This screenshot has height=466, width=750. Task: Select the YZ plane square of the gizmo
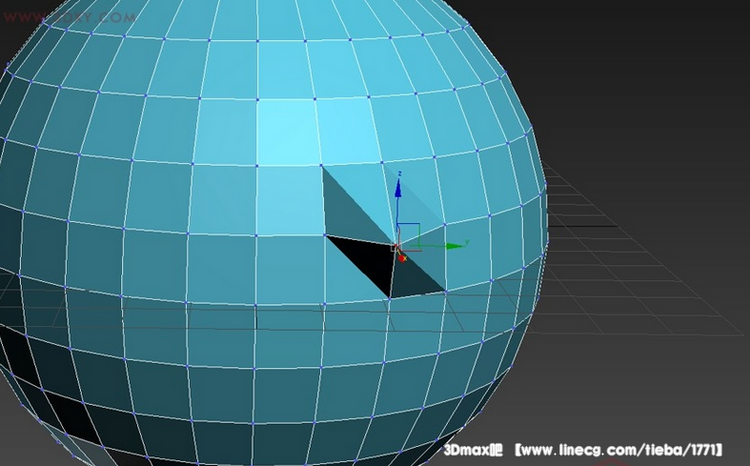pyautogui.click(x=409, y=234)
